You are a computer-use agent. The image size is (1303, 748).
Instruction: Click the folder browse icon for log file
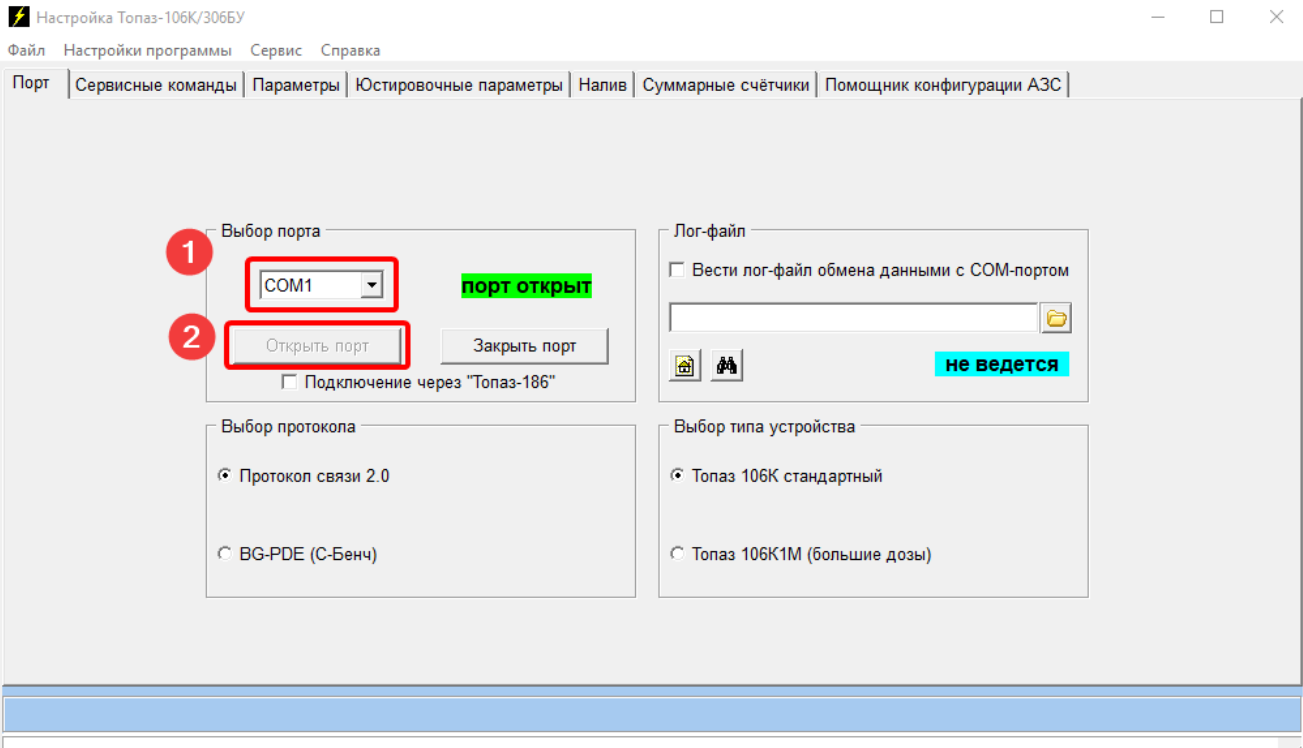1056,318
